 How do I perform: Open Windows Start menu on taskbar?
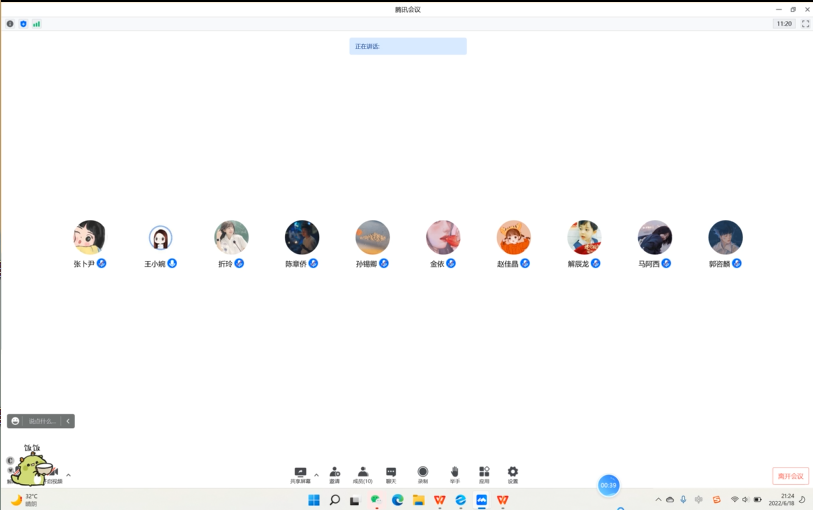(x=313, y=500)
